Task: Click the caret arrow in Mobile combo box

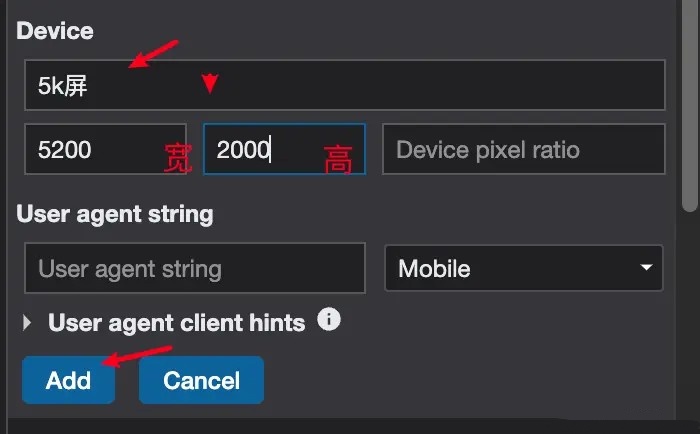Action: pyautogui.click(x=646, y=267)
